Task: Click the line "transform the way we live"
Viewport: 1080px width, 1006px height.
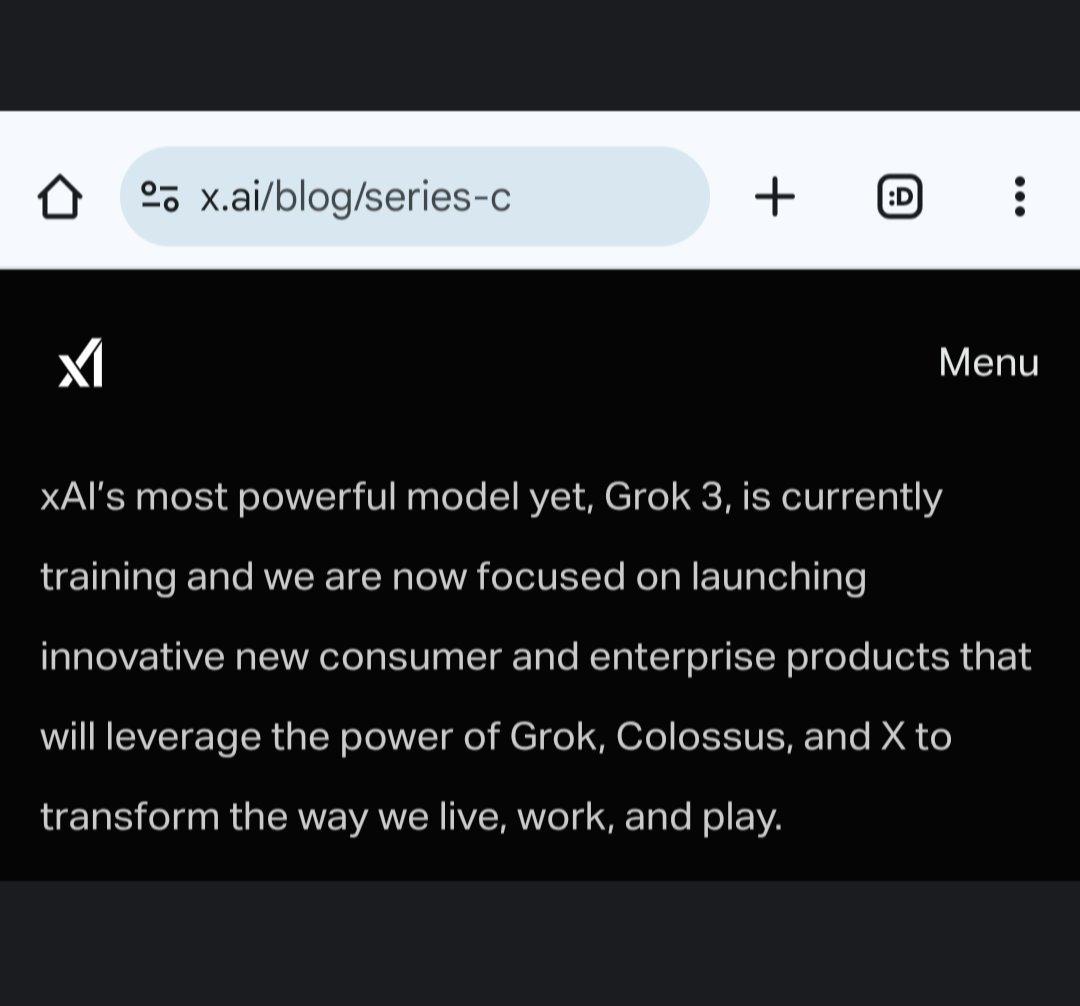Action: point(411,818)
